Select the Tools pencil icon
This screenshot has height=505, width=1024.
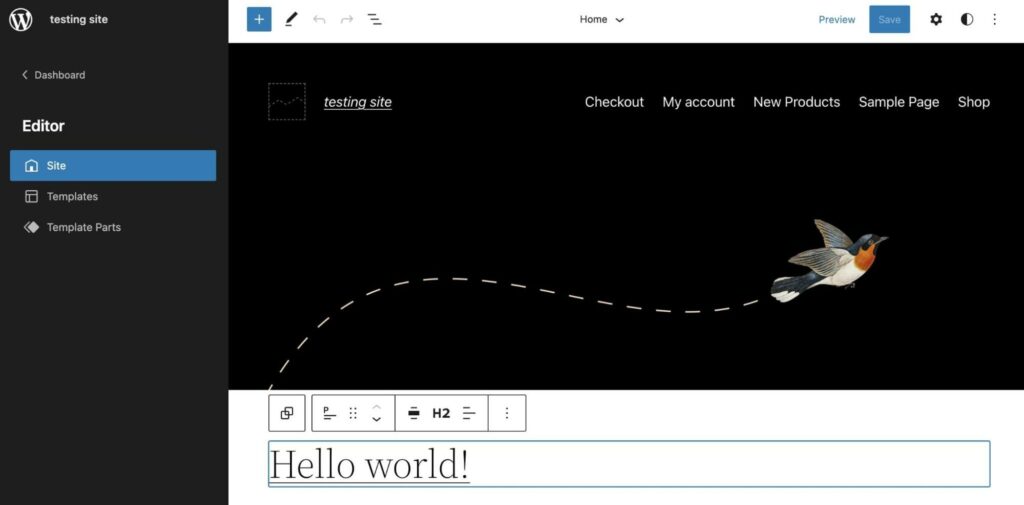pyautogui.click(x=291, y=20)
